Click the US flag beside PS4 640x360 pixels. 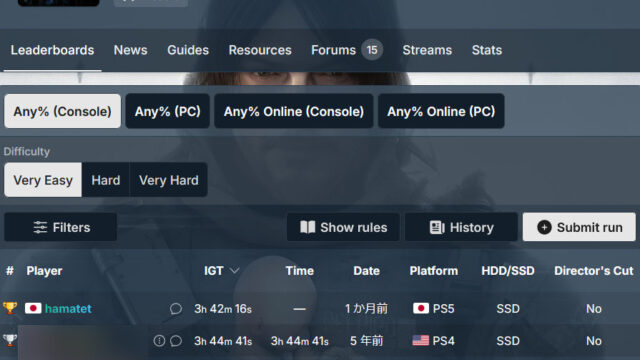tap(421, 340)
